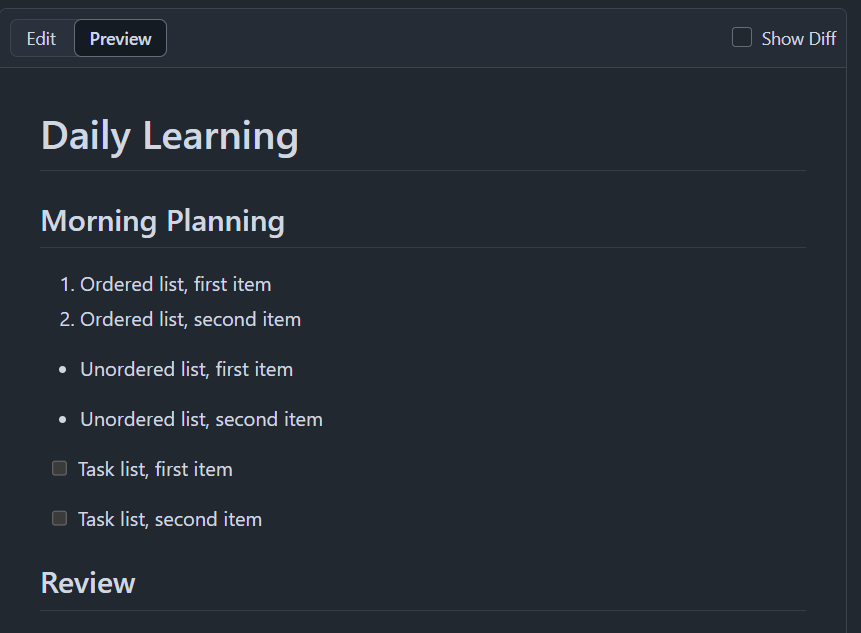Screen dimensions: 861x633
Task: Click divider line below Daily Learning
Action: tap(423, 171)
